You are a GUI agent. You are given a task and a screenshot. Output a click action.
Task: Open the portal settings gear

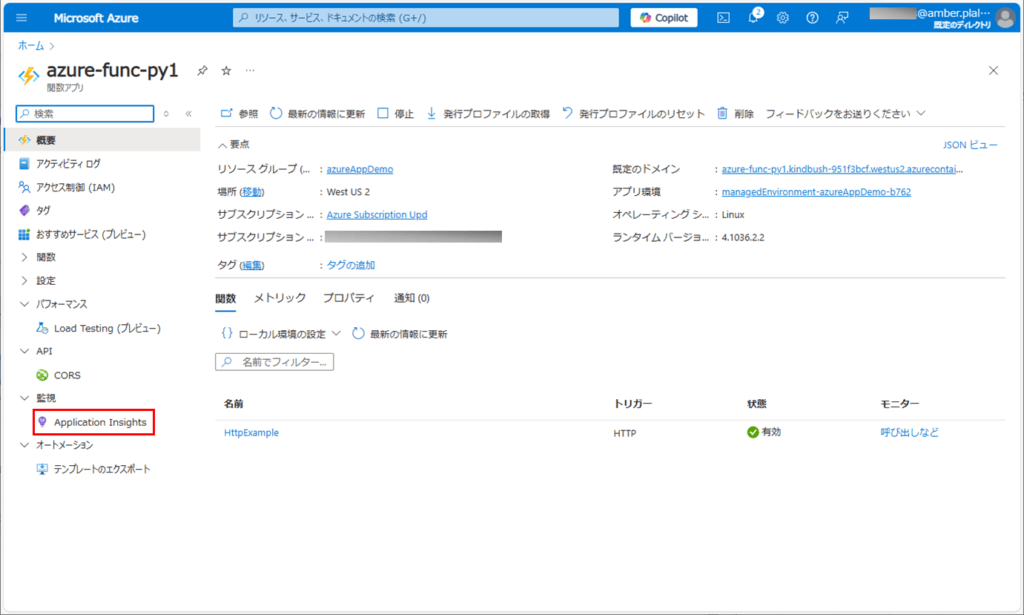tap(783, 17)
